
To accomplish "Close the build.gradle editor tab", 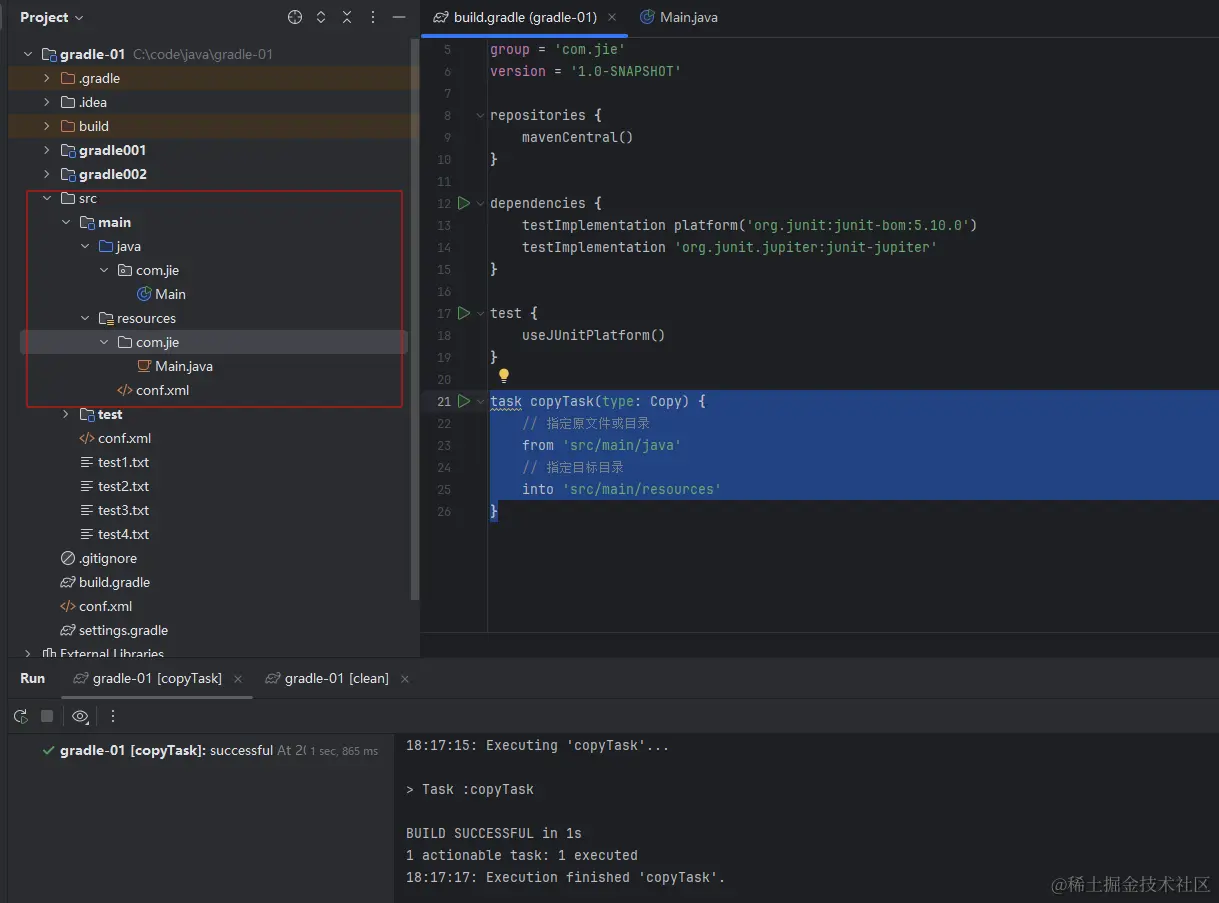I will click(612, 17).
